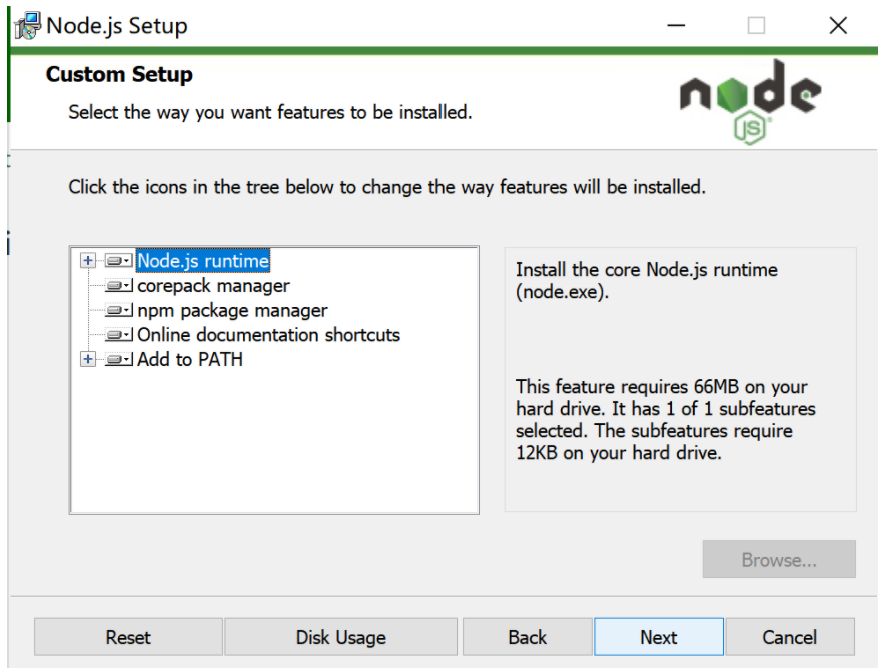This screenshot has height=668, width=880.
Task: Expand the Node.js runtime tree node
Action: (88, 260)
